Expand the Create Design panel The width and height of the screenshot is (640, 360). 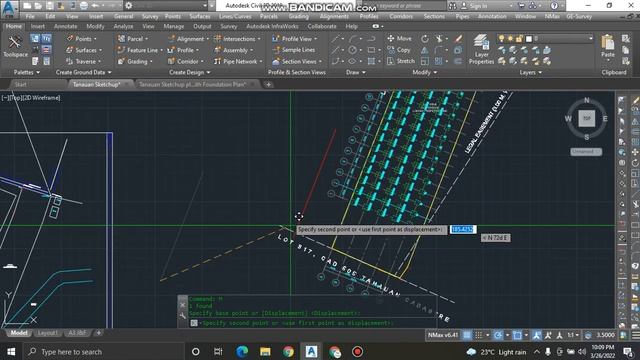(189, 72)
